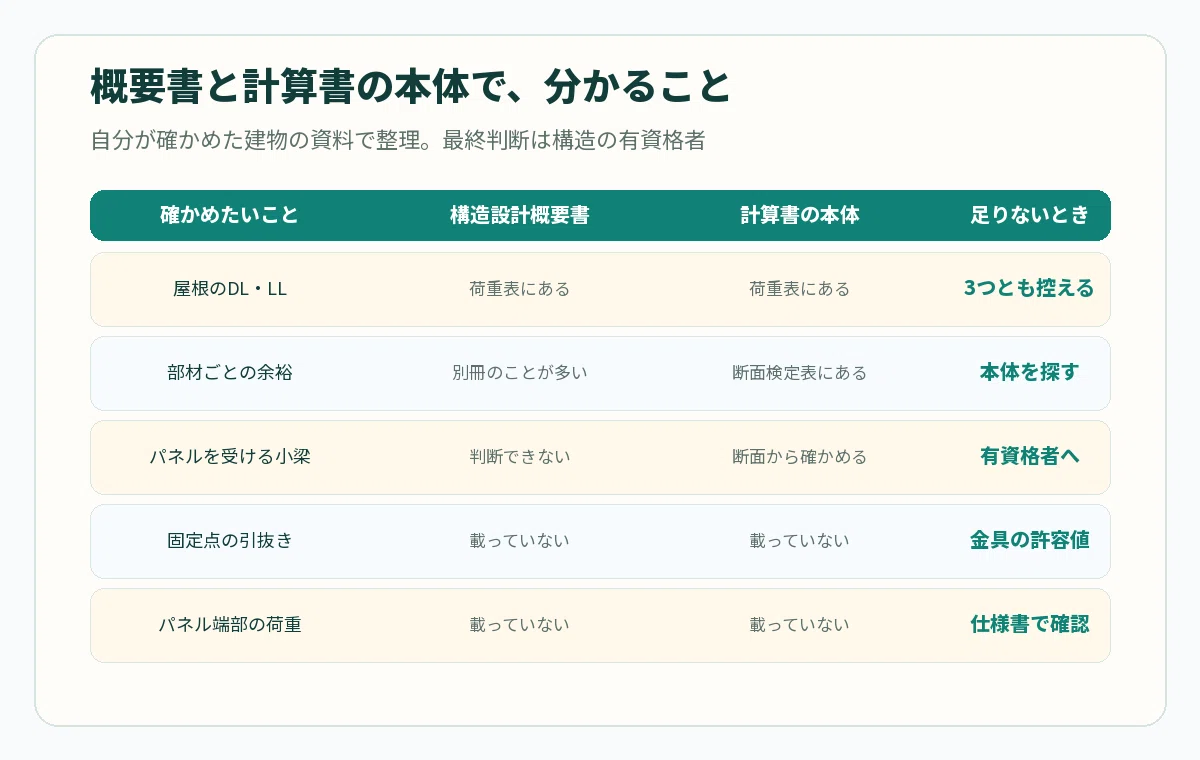Select the 部材ごとの余裕 row label
The image size is (1200, 760).
[x=229, y=373]
